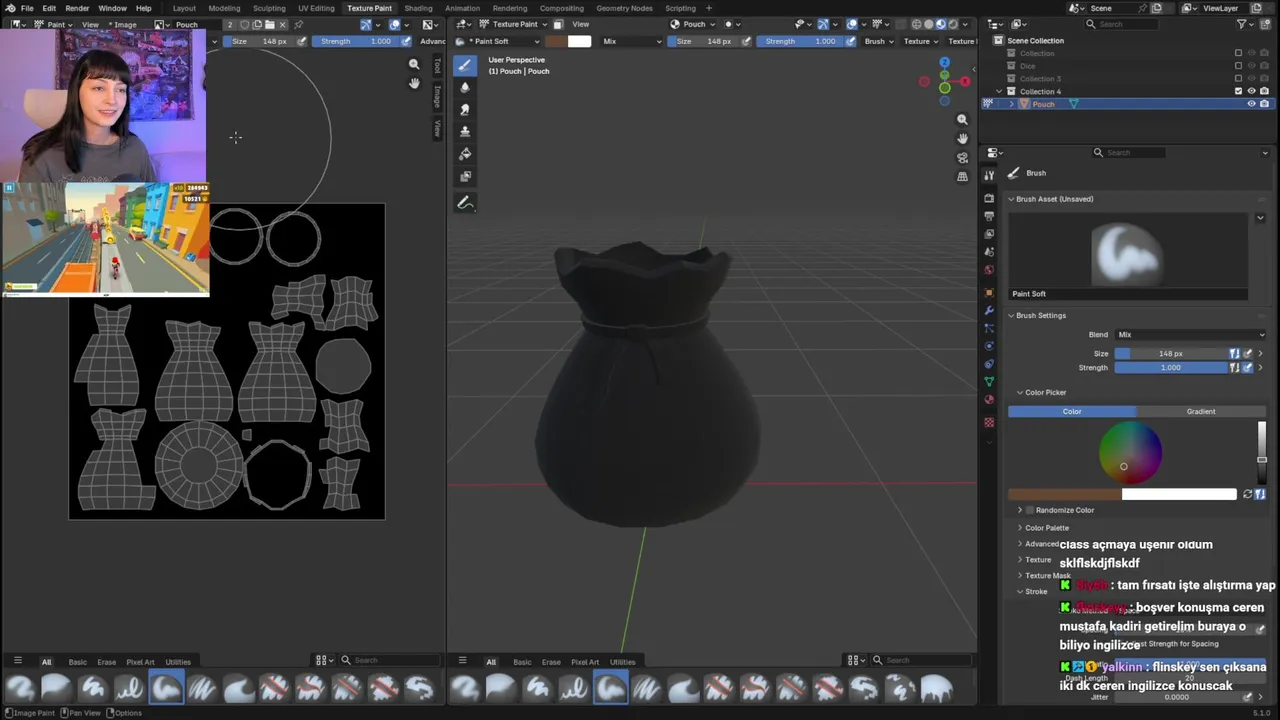Screen dimensions: 1280x720
Task: Open the Modifiers wrench properties tab
Action: [x=989, y=310]
